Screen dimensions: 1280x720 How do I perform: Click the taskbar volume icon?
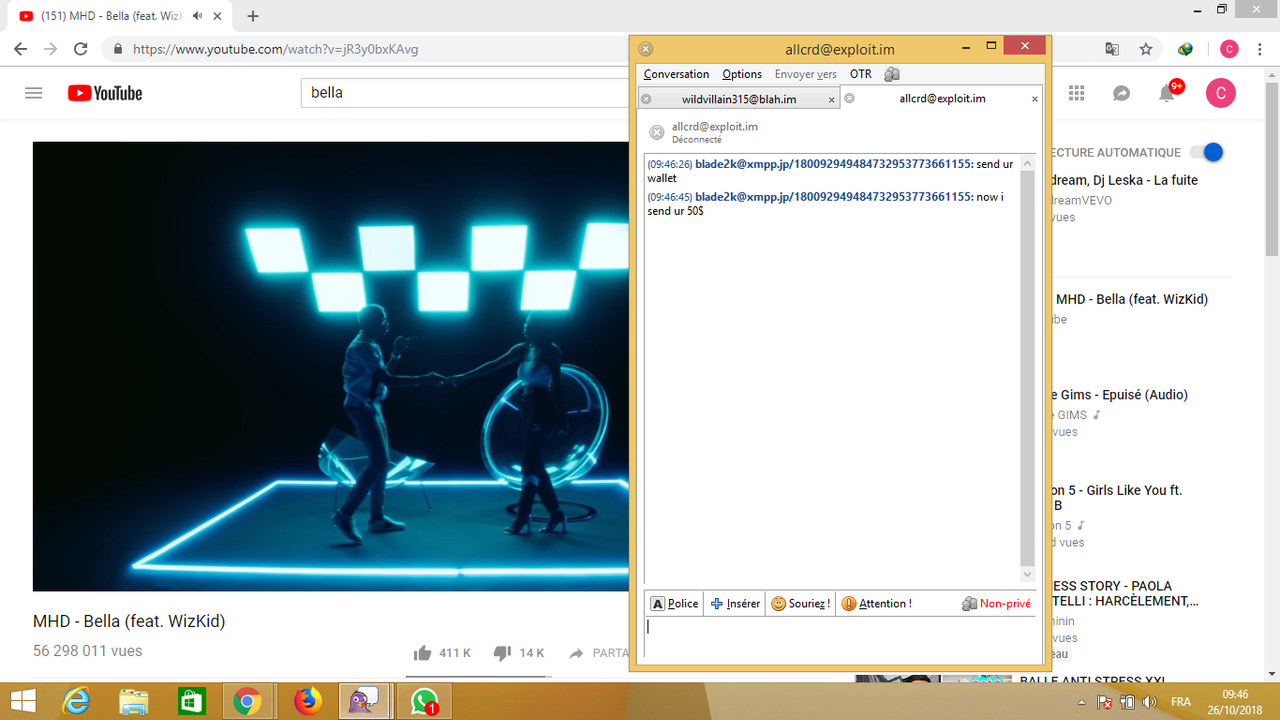click(x=1149, y=702)
